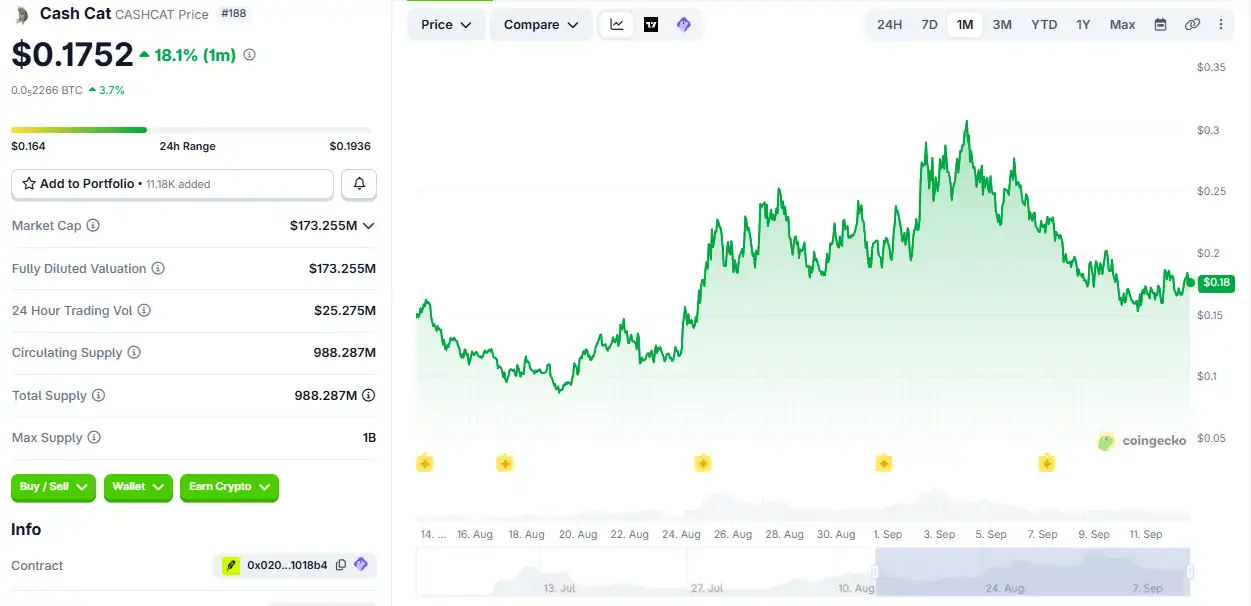This screenshot has height=606, width=1251.
Task: Click the Fully Diluted Valuation value $173.255M
Action: point(342,269)
